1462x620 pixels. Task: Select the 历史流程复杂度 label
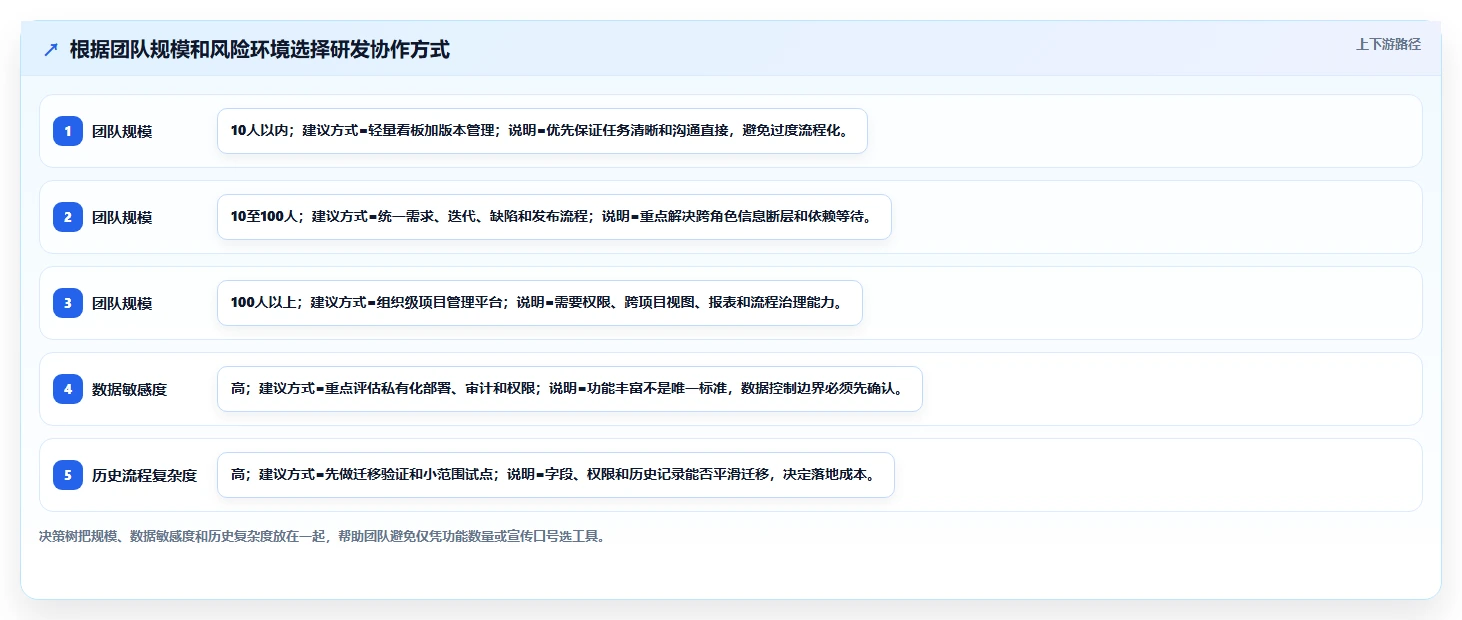145,475
